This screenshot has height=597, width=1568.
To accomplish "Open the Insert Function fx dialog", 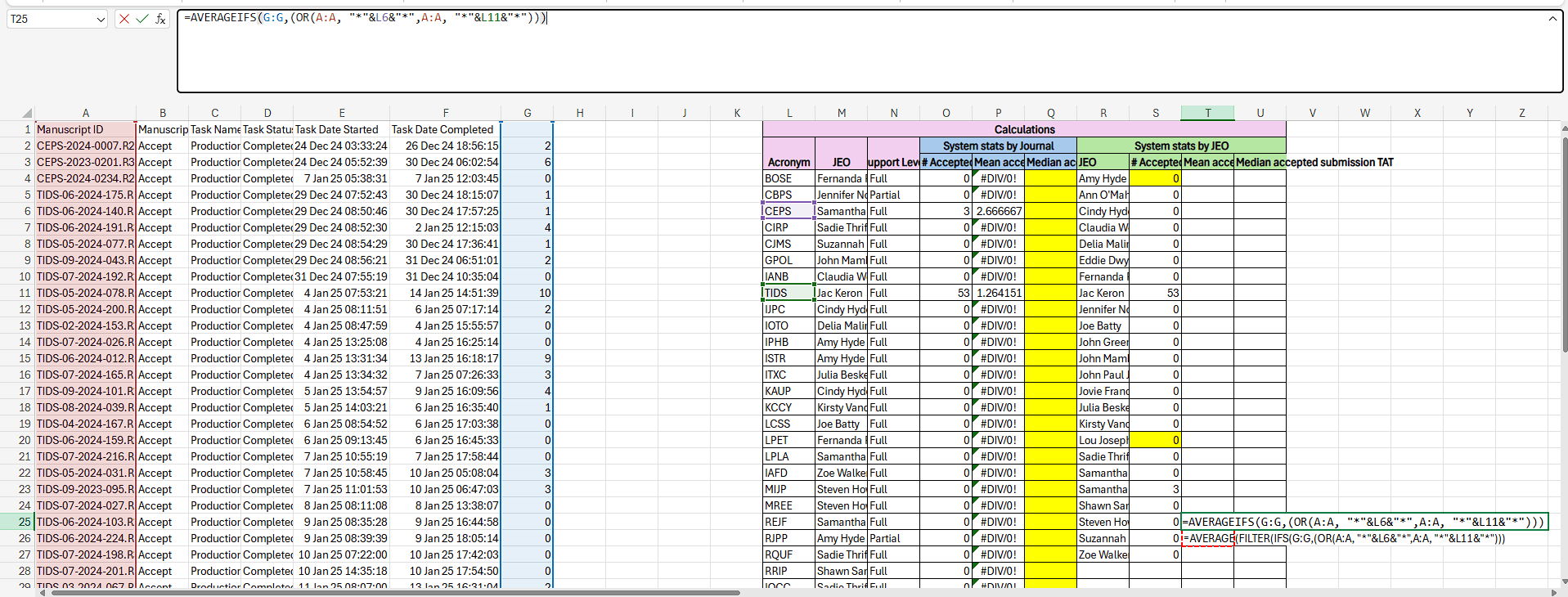I will click(x=161, y=19).
